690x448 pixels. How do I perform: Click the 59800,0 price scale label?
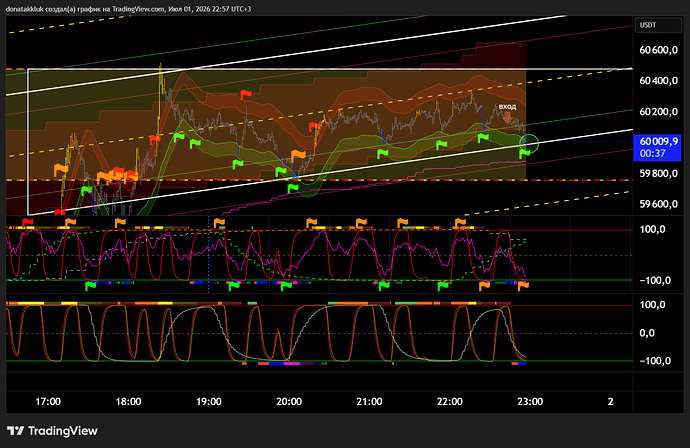pyautogui.click(x=658, y=173)
